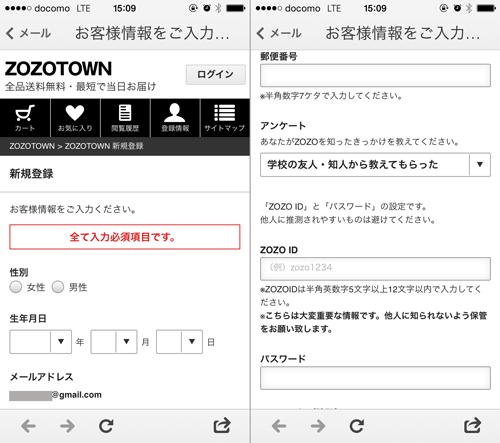The width and height of the screenshot is (500, 443).
Task: Focus the ZOZO ID input field
Action: click(375, 268)
